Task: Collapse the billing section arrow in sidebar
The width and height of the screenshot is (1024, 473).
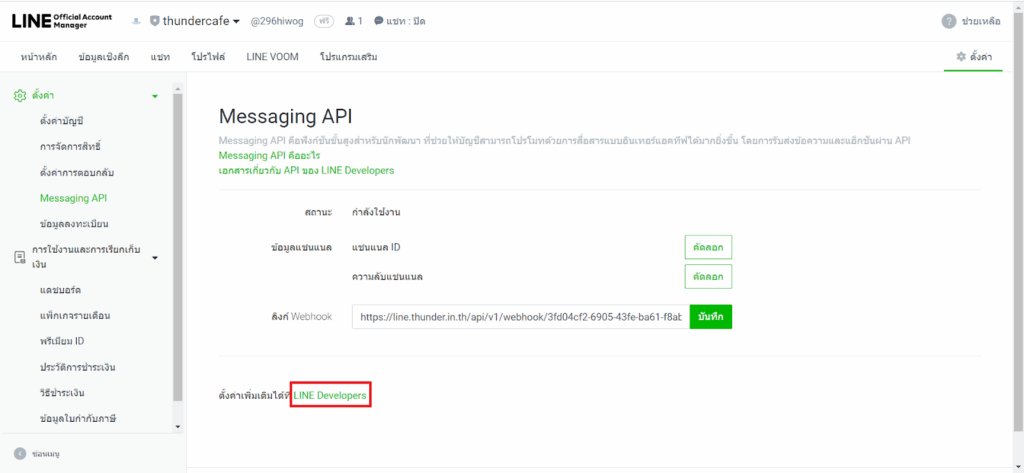Action: [x=154, y=258]
